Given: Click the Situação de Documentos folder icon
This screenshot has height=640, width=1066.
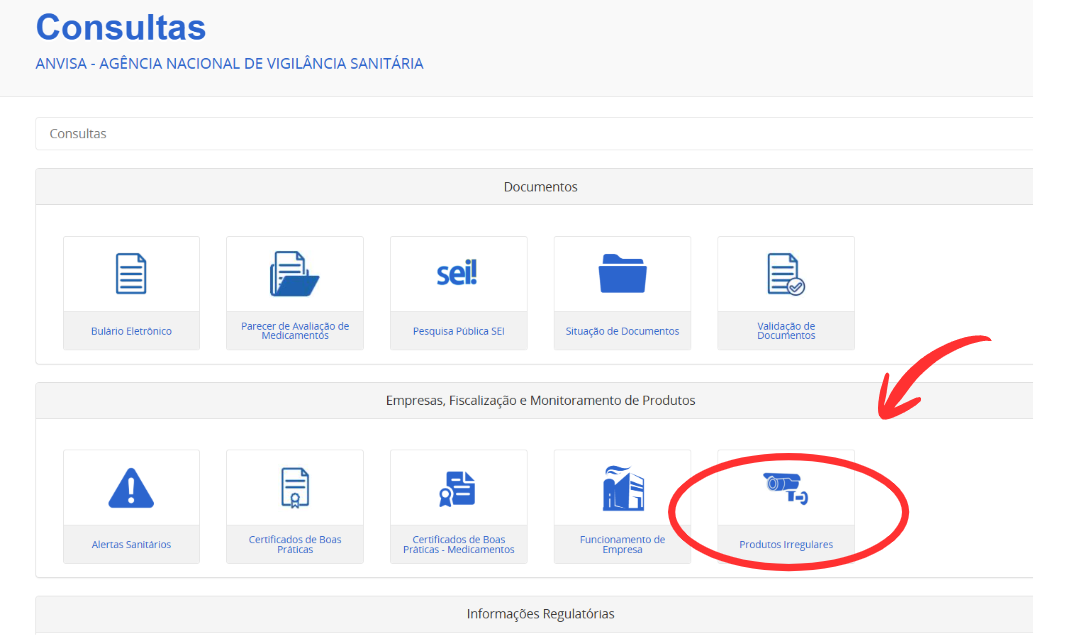Looking at the screenshot, I should (622, 273).
